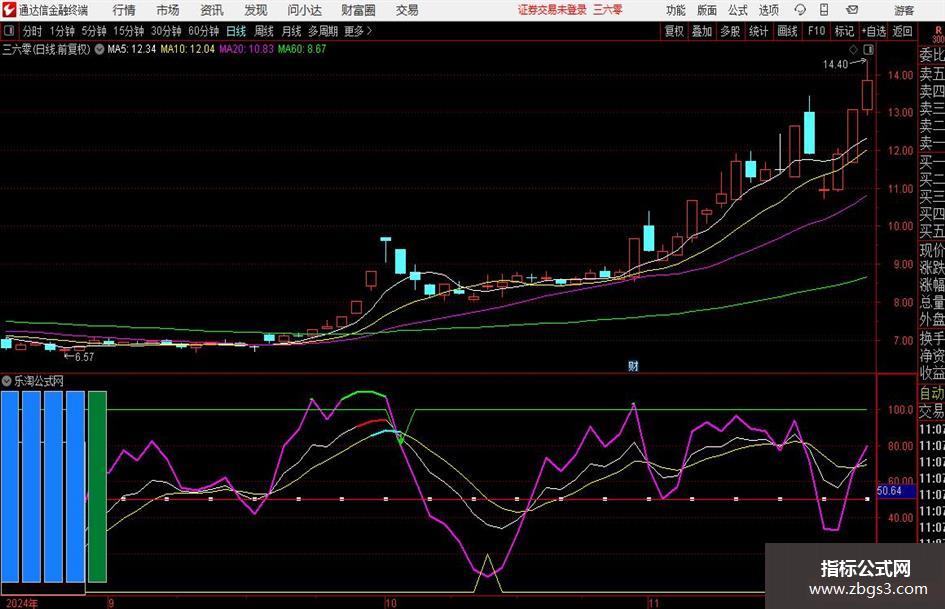Click the 2024年 date axis label
Screen dimensions: 945x609
(x=22, y=603)
